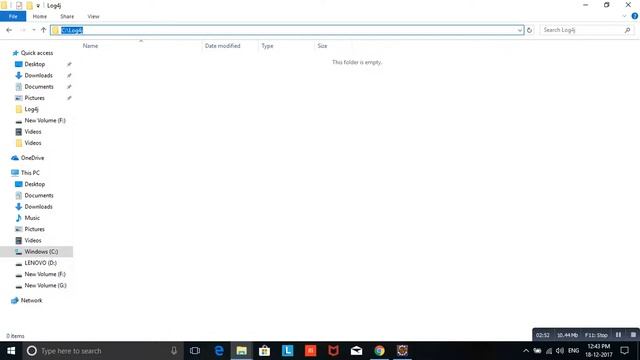640x360 pixels.
Task: Select Quick access in the navigation pane
Action: 37,53
